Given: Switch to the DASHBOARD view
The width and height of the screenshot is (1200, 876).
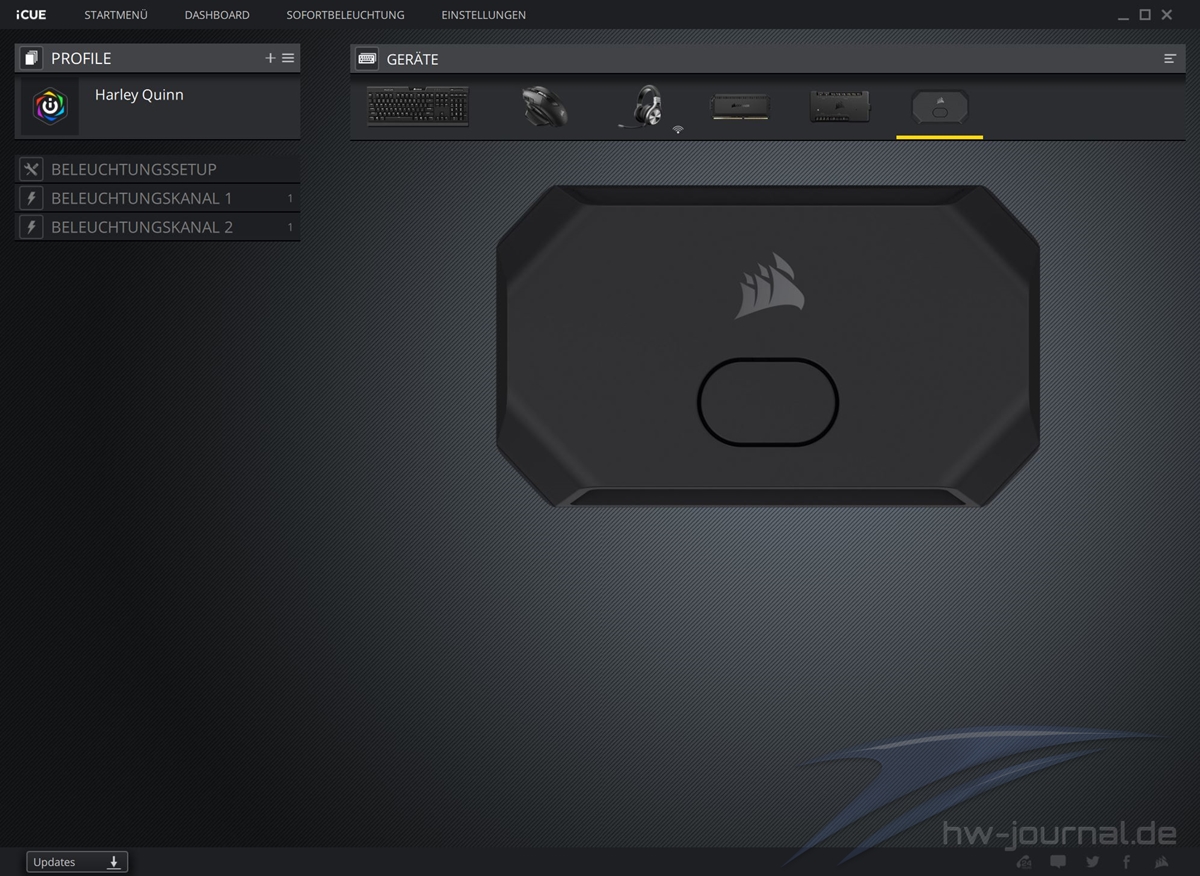Looking at the screenshot, I should pyautogui.click(x=217, y=15).
